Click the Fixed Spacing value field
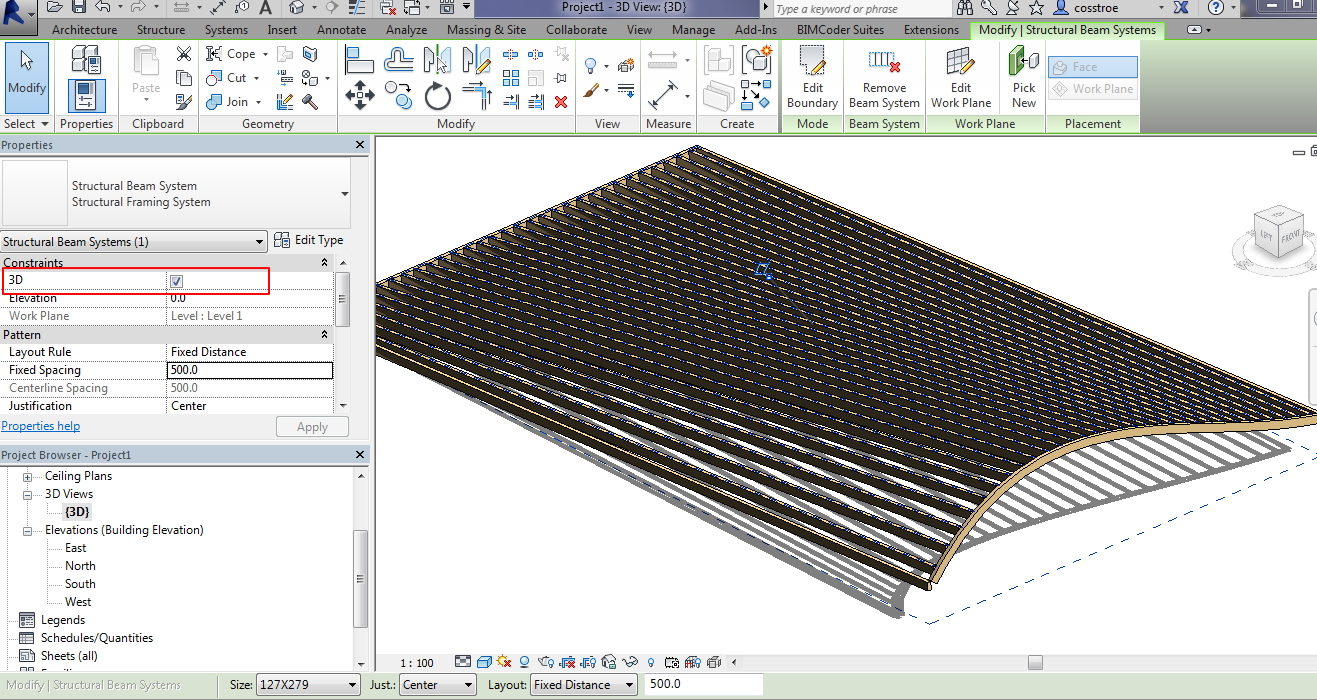 249,370
